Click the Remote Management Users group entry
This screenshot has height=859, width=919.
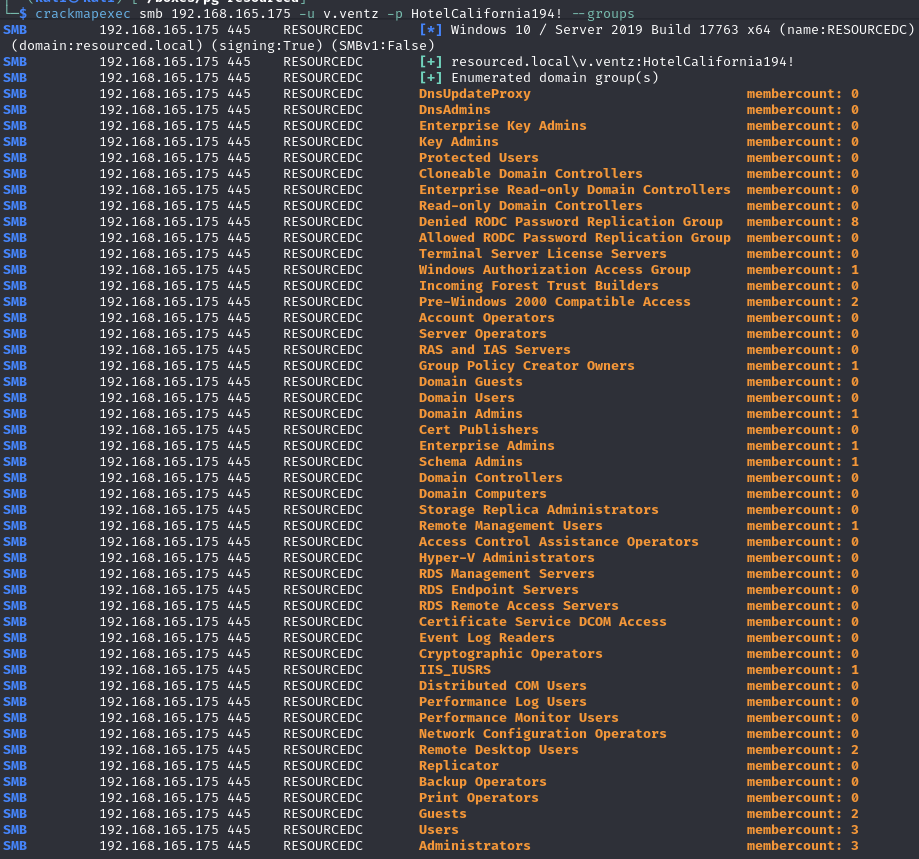coord(510,526)
